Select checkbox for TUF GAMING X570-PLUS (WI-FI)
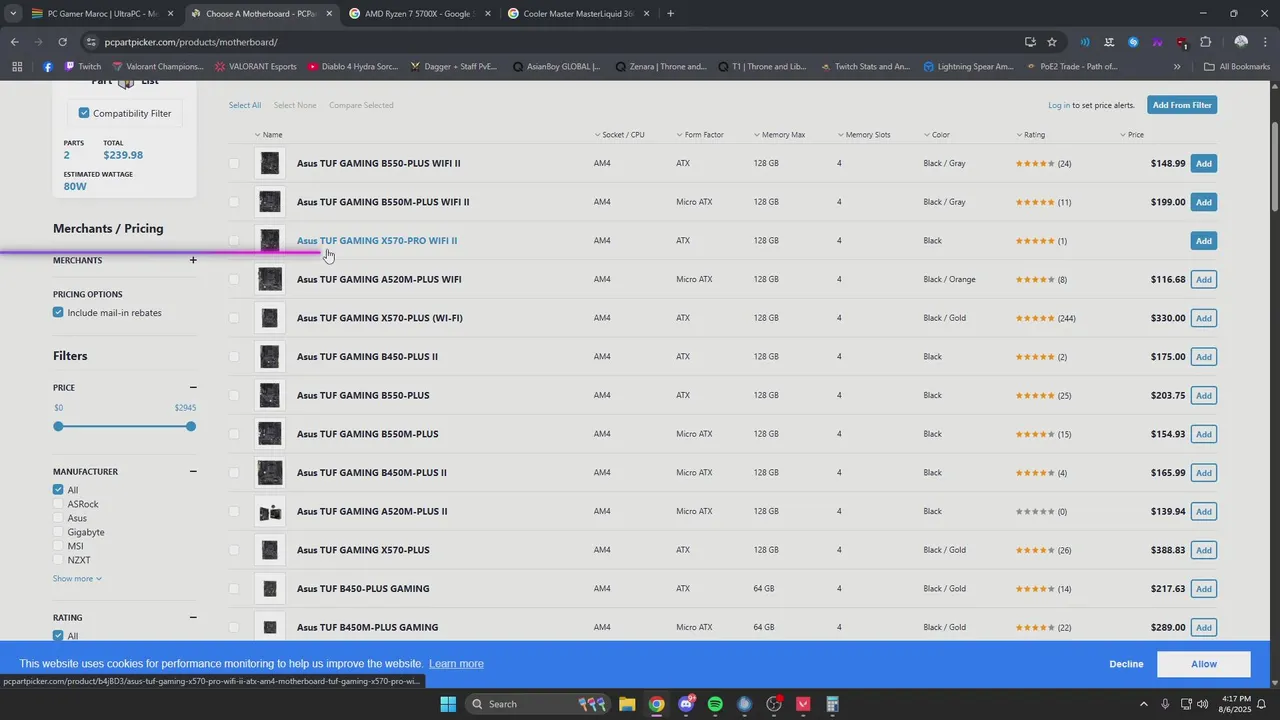1280x720 pixels. 234,318
